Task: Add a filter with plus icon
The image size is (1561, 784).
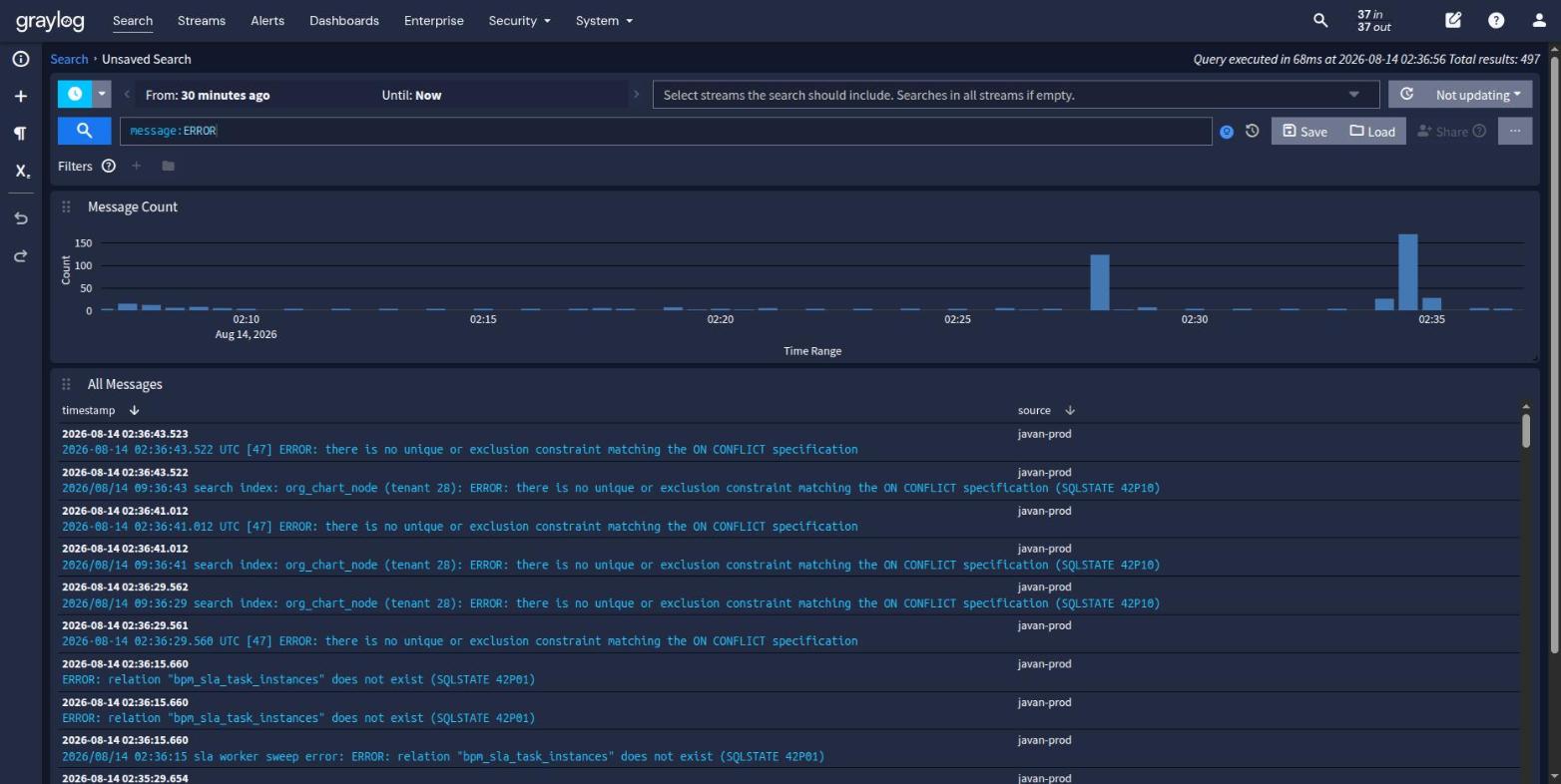Action: click(137, 166)
